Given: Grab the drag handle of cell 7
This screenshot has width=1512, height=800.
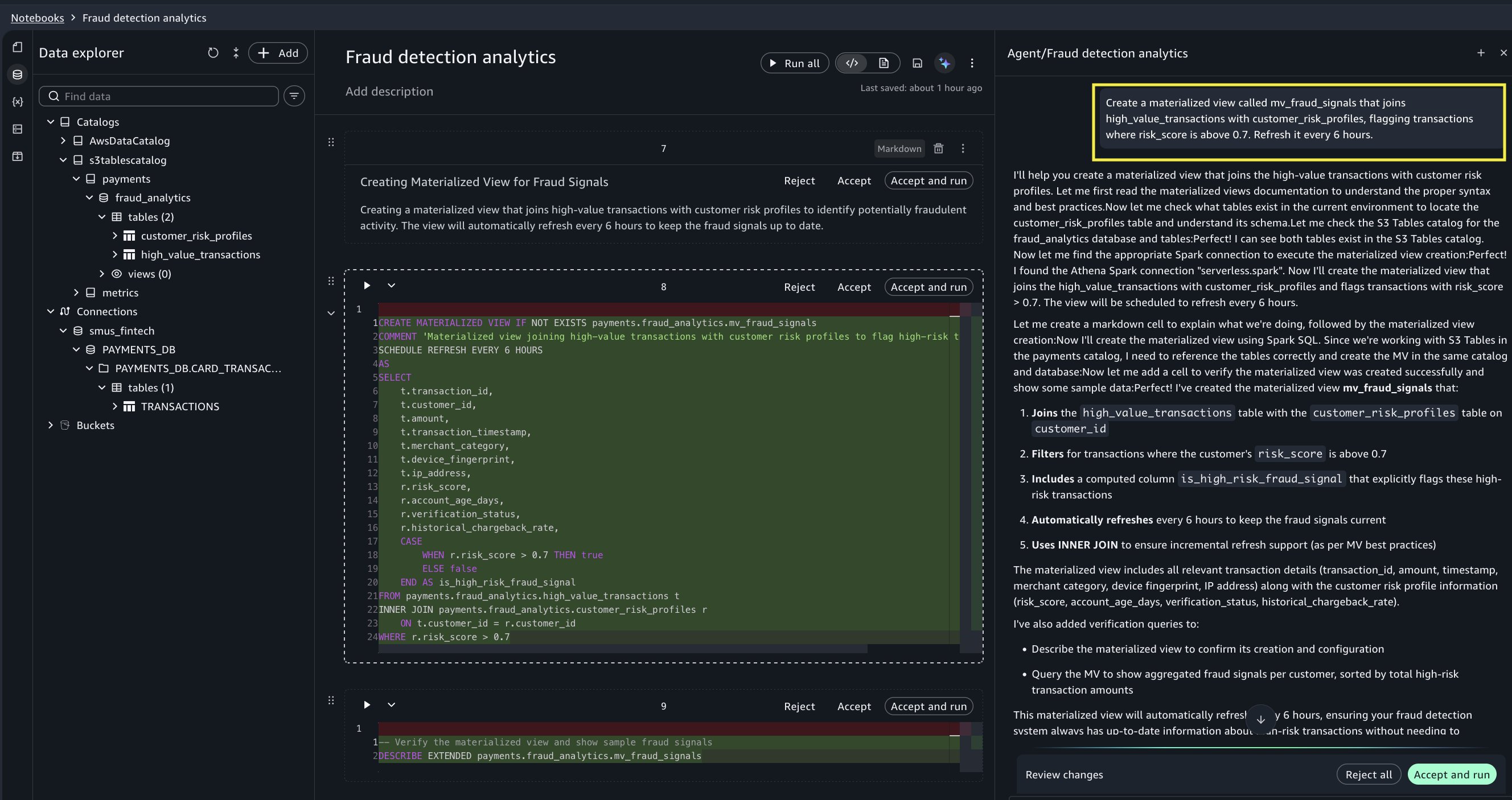Looking at the screenshot, I should (x=331, y=142).
